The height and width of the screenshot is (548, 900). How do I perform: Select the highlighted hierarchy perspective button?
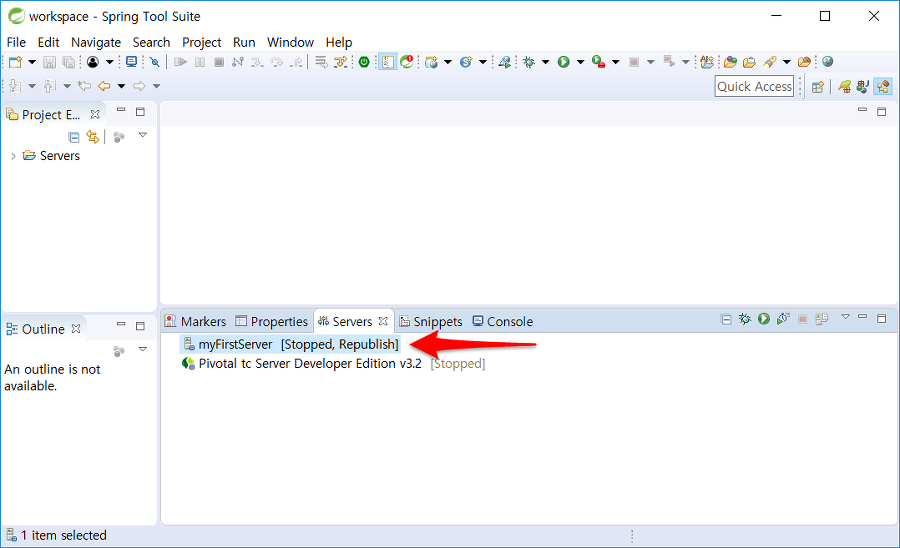(x=883, y=87)
